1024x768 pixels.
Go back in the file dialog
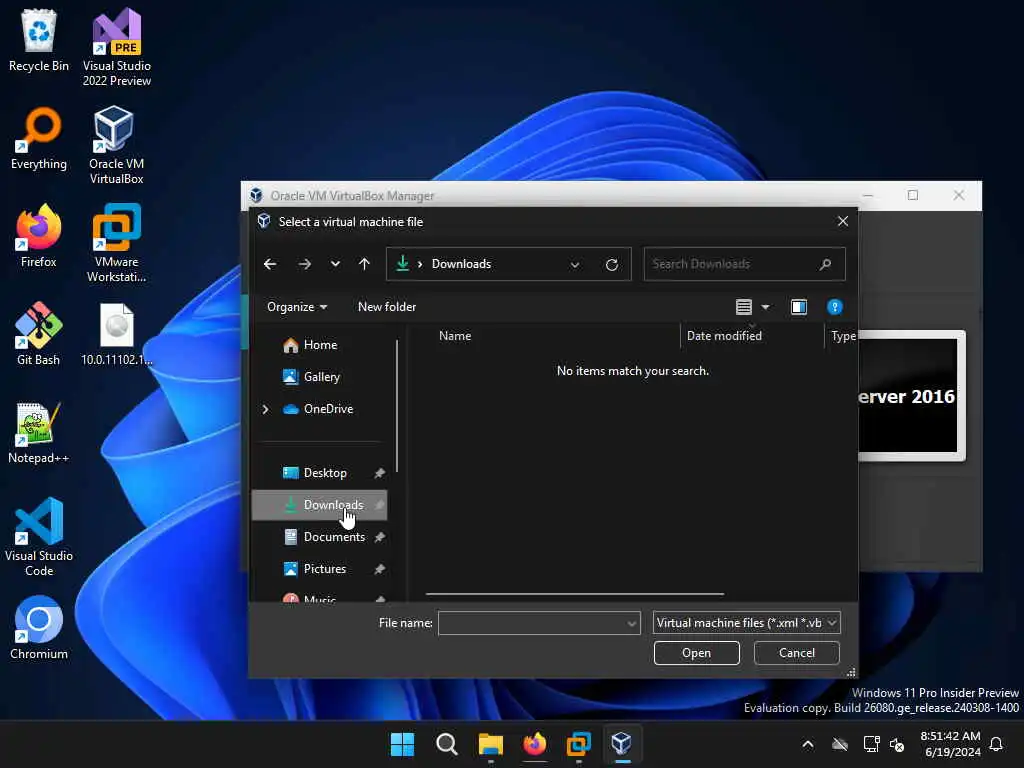click(270, 264)
